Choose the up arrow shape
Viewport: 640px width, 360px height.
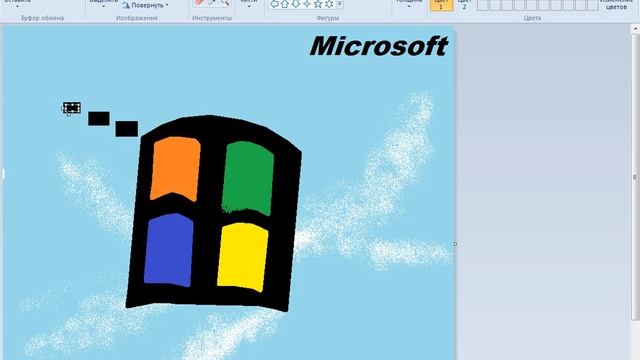pos(285,4)
